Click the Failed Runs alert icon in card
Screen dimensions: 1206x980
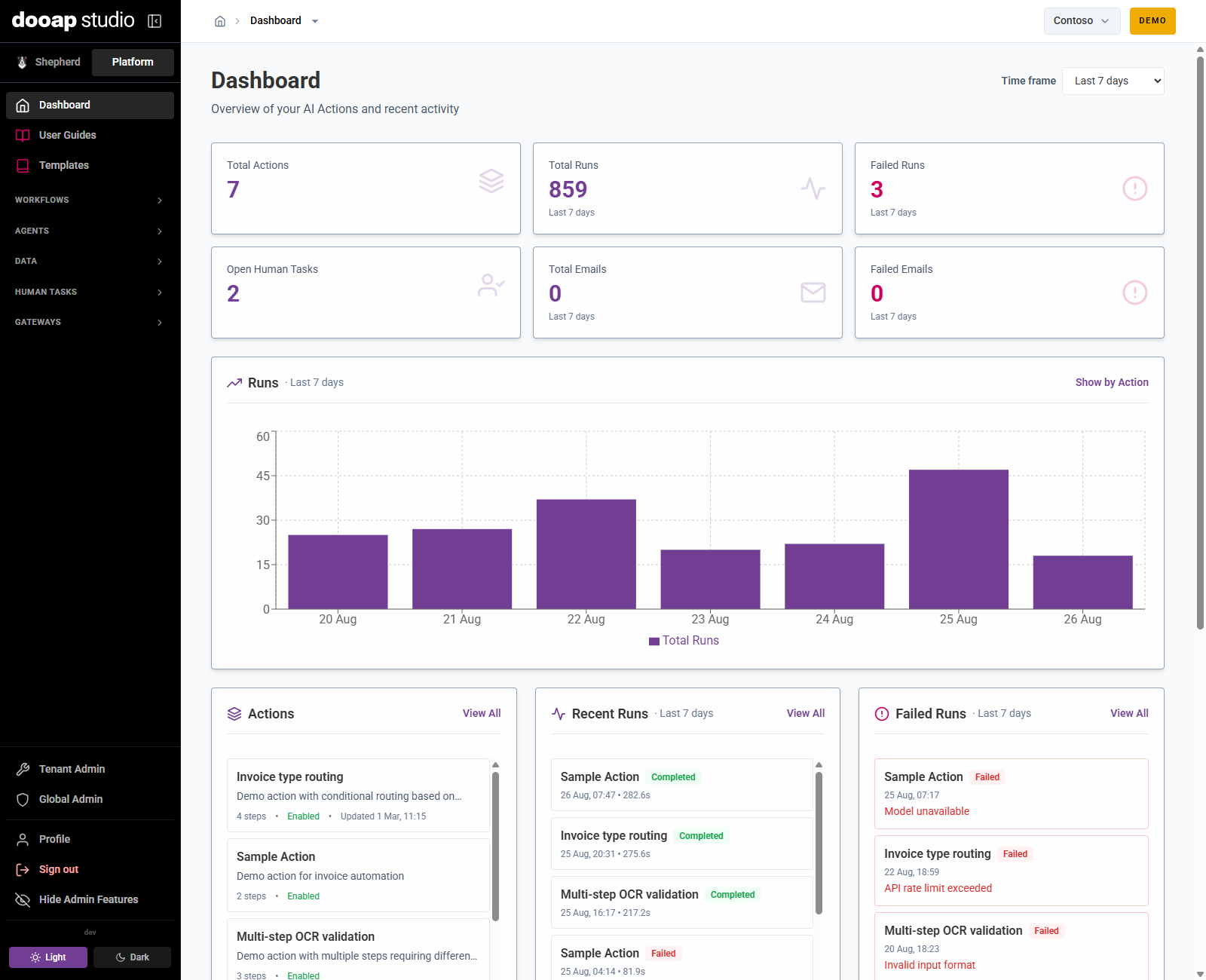pyautogui.click(x=1135, y=188)
